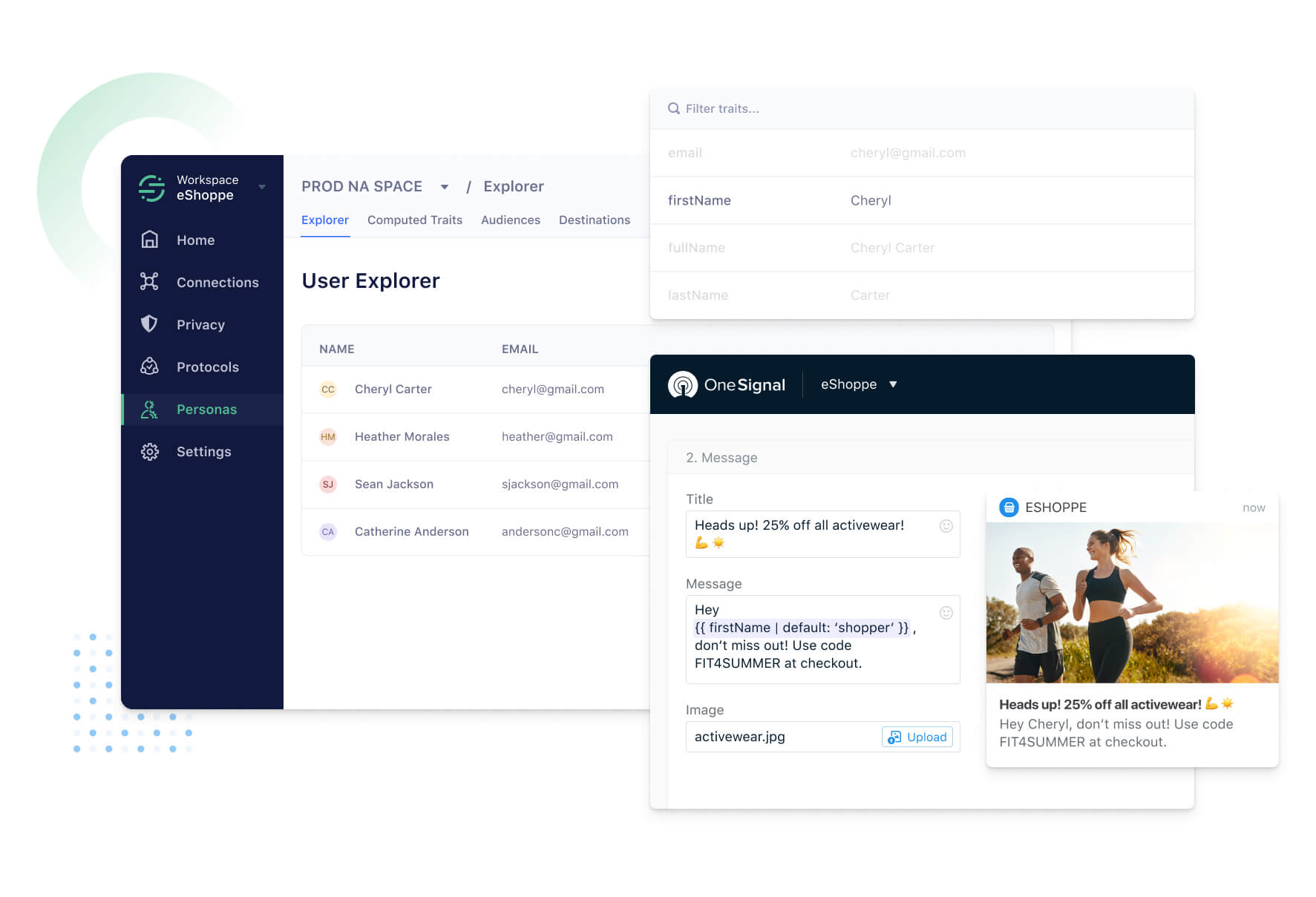Click the Filter traits search field
Screen dimensions: 1316x897
click(922, 109)
